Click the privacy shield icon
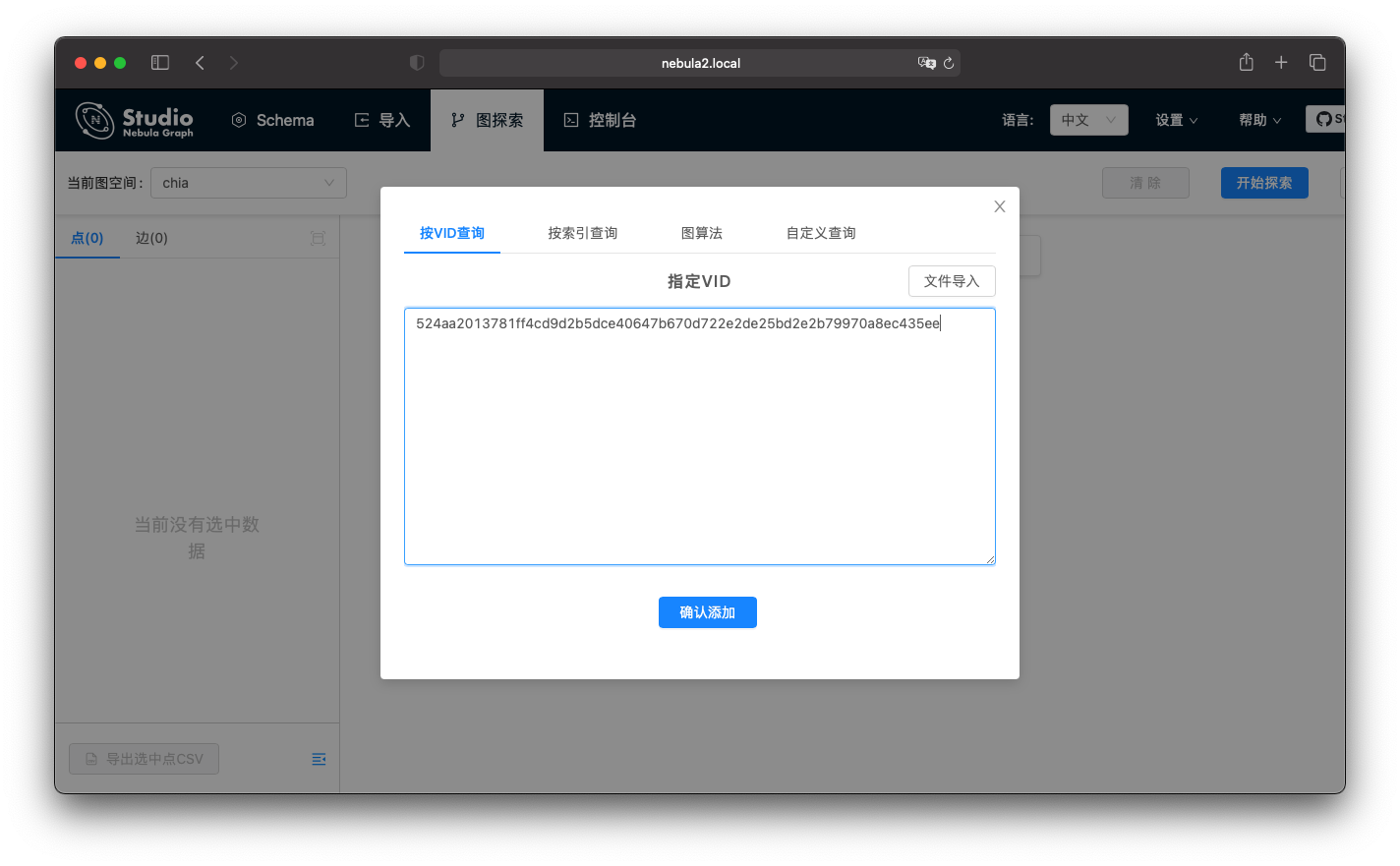Screen dimensions: 1400x866 417,63
